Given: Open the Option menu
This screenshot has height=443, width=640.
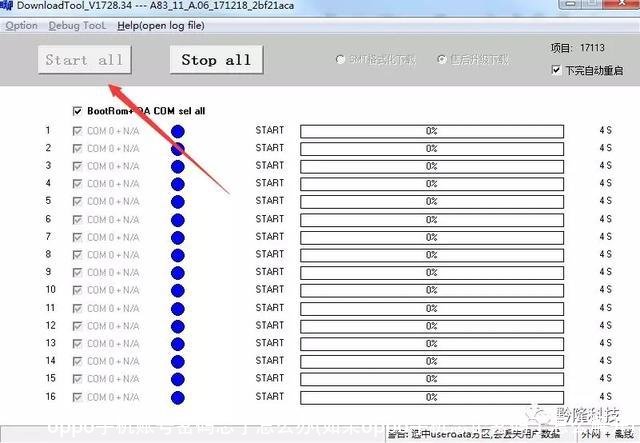Looking at the screenshot, I should tap(21, 24).
